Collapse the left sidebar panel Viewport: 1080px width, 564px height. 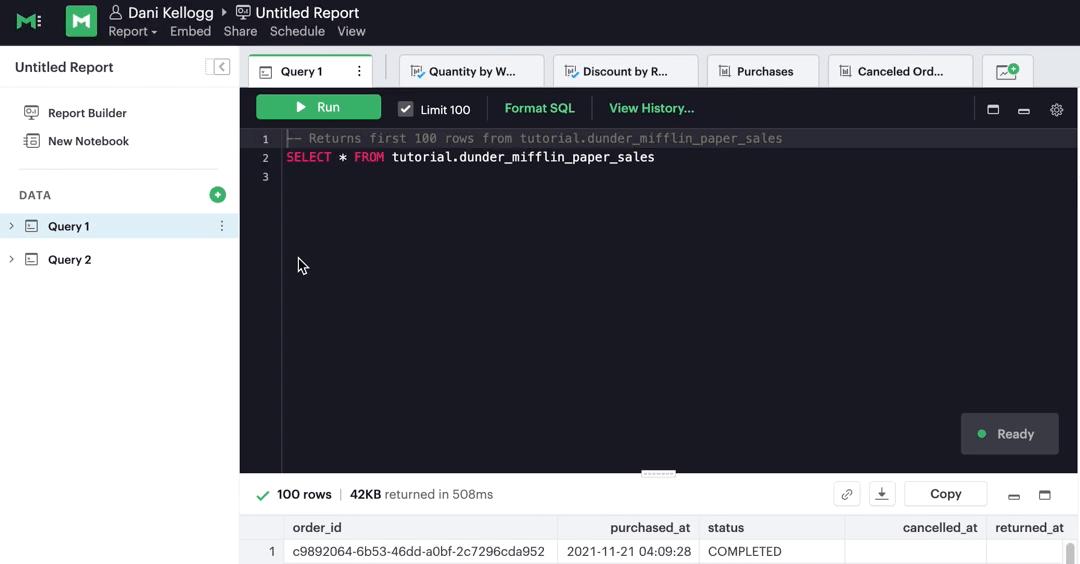click(x=218, y=67)
